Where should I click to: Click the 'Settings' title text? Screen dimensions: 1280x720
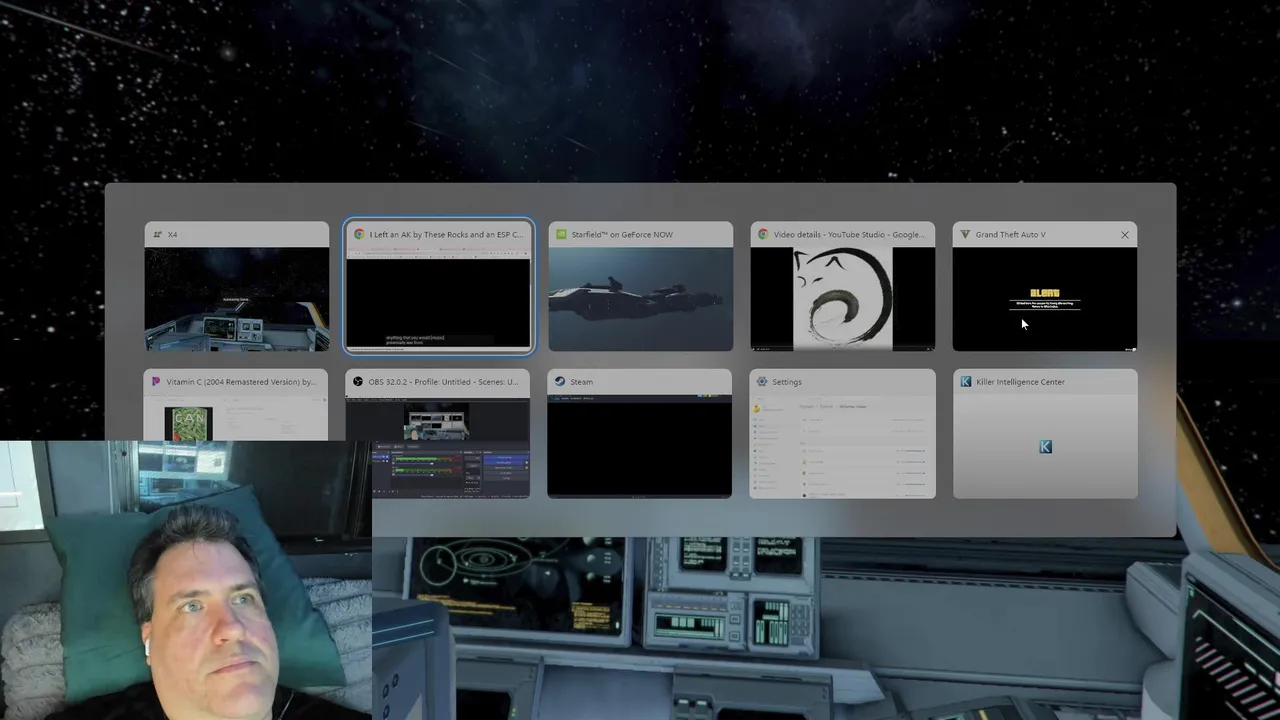pyautogui.click(x=787, y=382)
